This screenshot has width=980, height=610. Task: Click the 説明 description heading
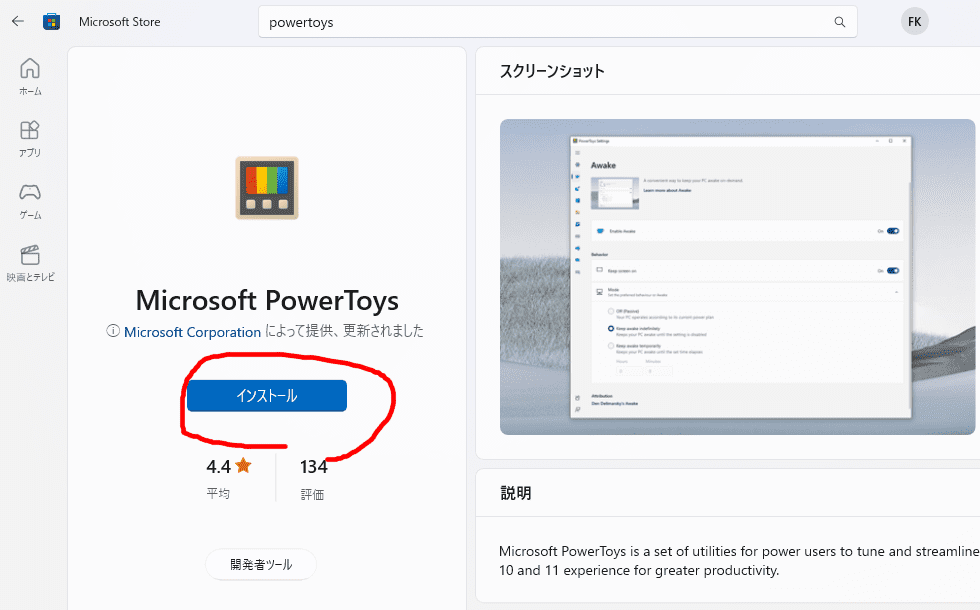click(x=516, y=493)
